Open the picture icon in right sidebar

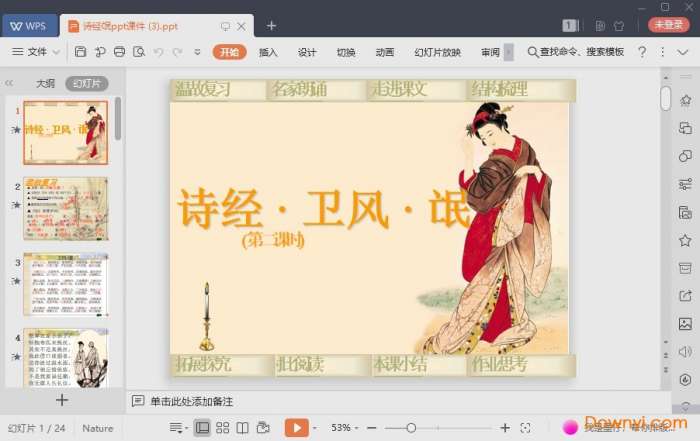pos(685,324)
